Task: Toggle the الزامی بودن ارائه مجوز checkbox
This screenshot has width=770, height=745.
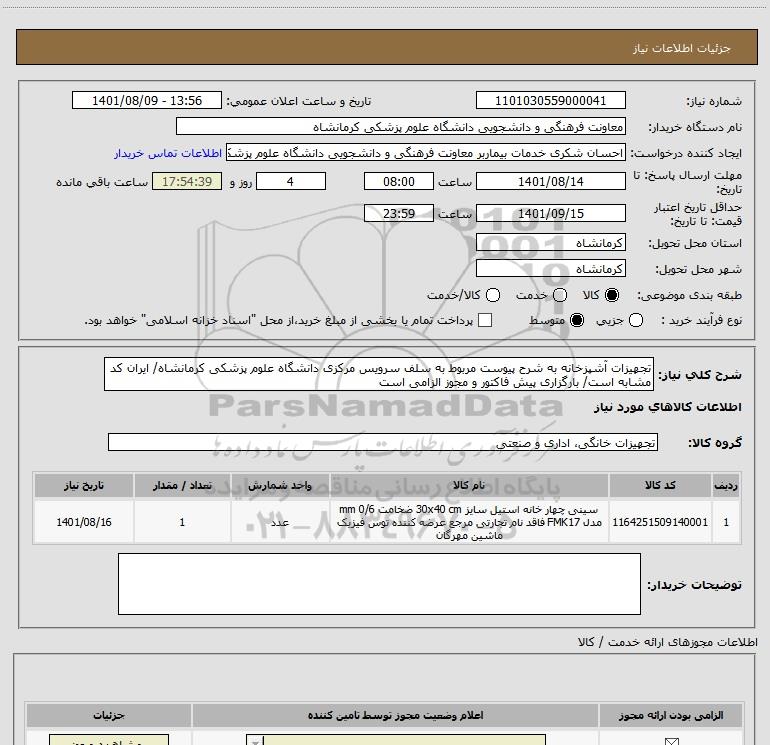Action: point(671,741)
